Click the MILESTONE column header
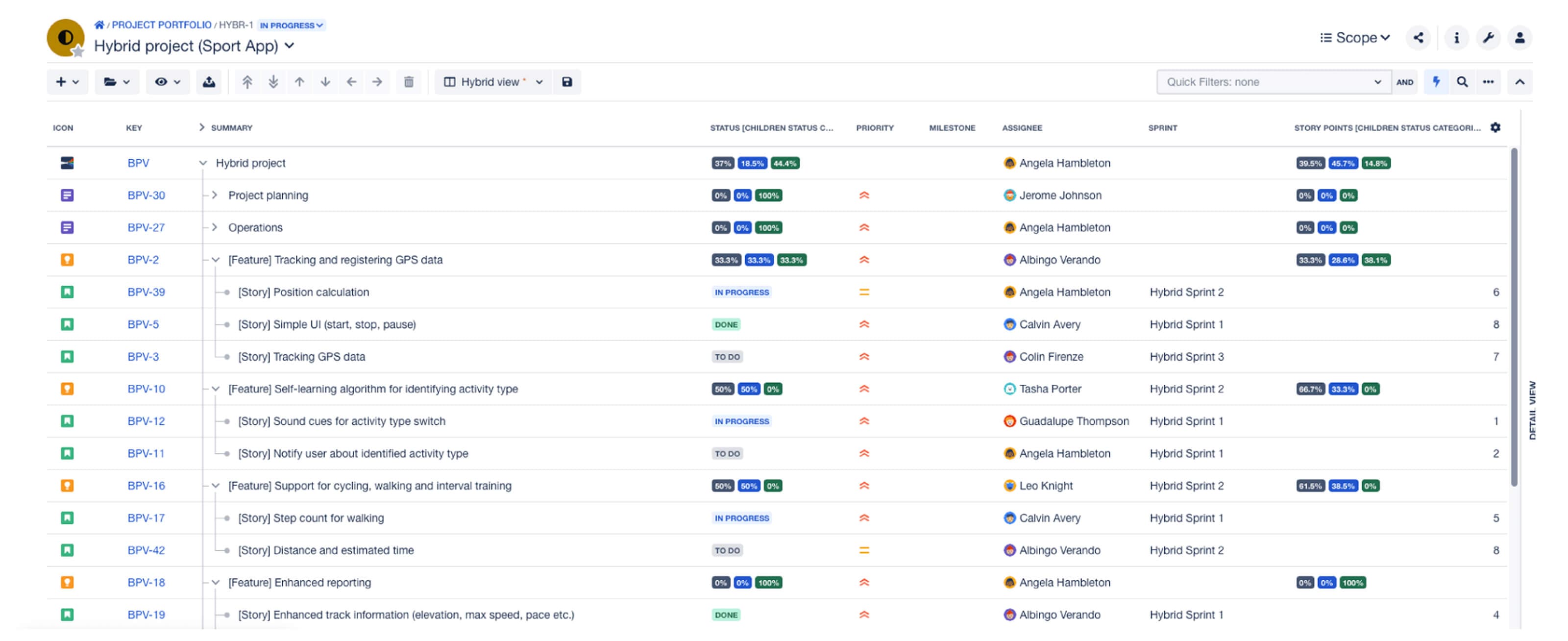 [x=952, y=128]
